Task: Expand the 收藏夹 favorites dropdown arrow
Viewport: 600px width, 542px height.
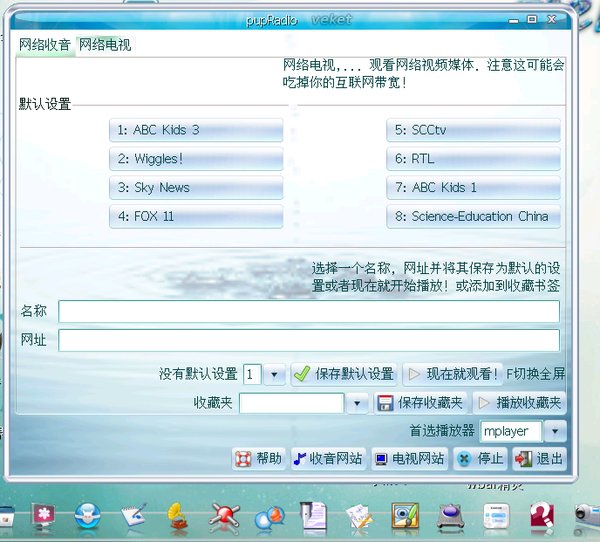Action: coord(357,403)
